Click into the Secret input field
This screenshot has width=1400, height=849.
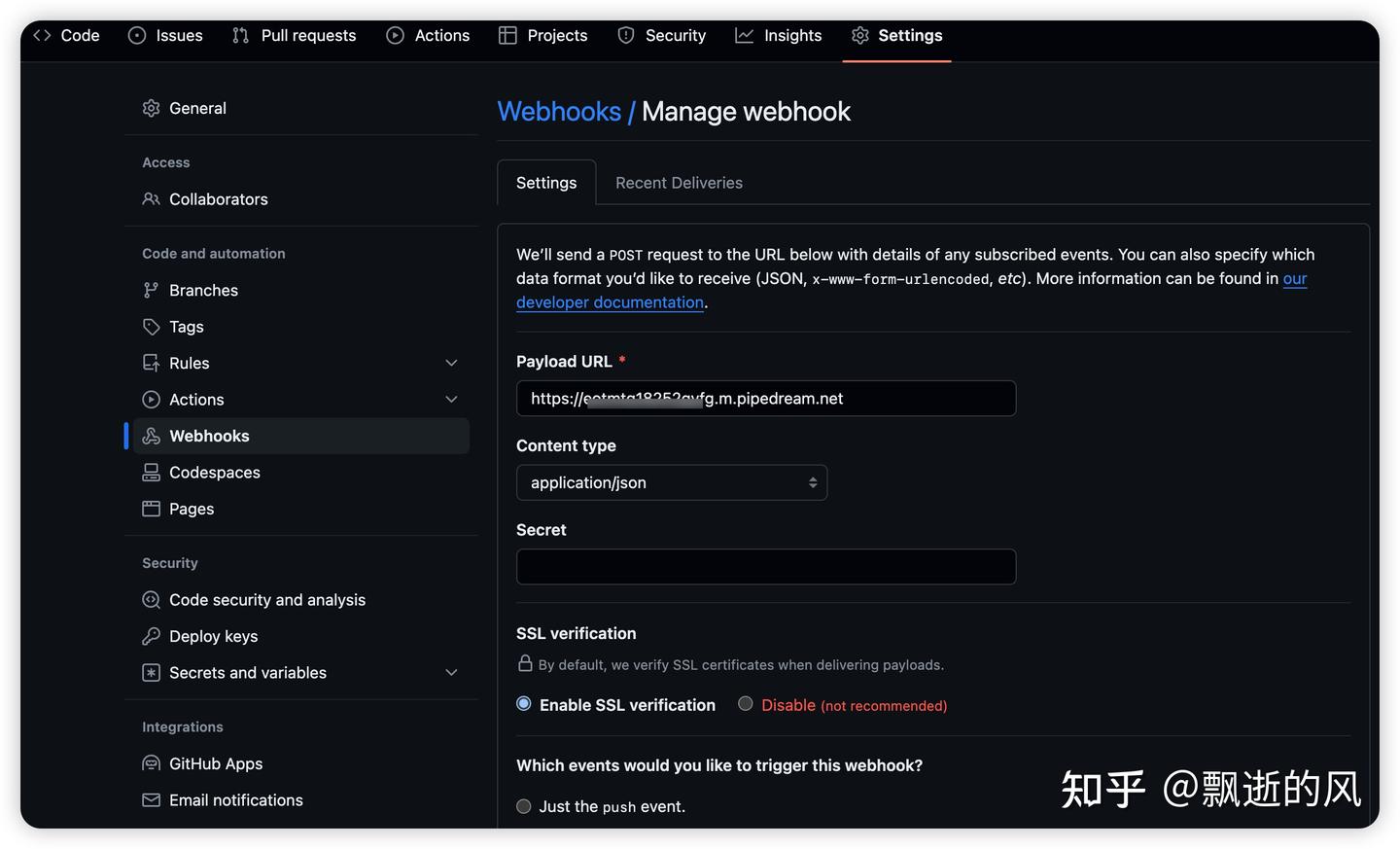click(765, 567)
